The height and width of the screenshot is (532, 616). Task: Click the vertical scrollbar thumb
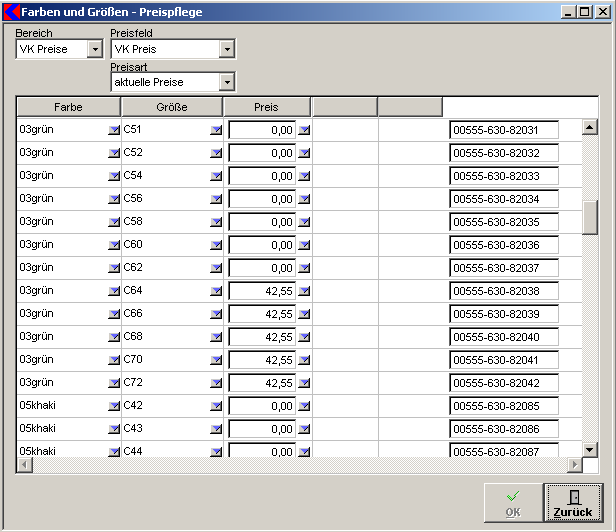point(590,218)
